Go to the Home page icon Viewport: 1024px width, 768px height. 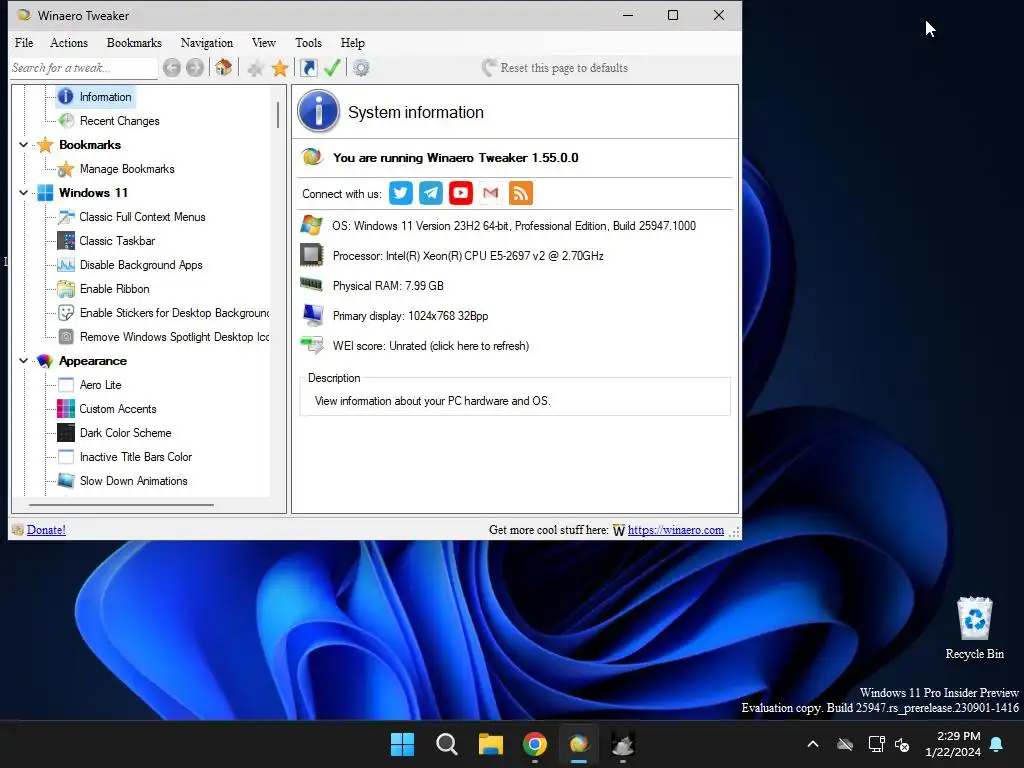tap(223, 67)
